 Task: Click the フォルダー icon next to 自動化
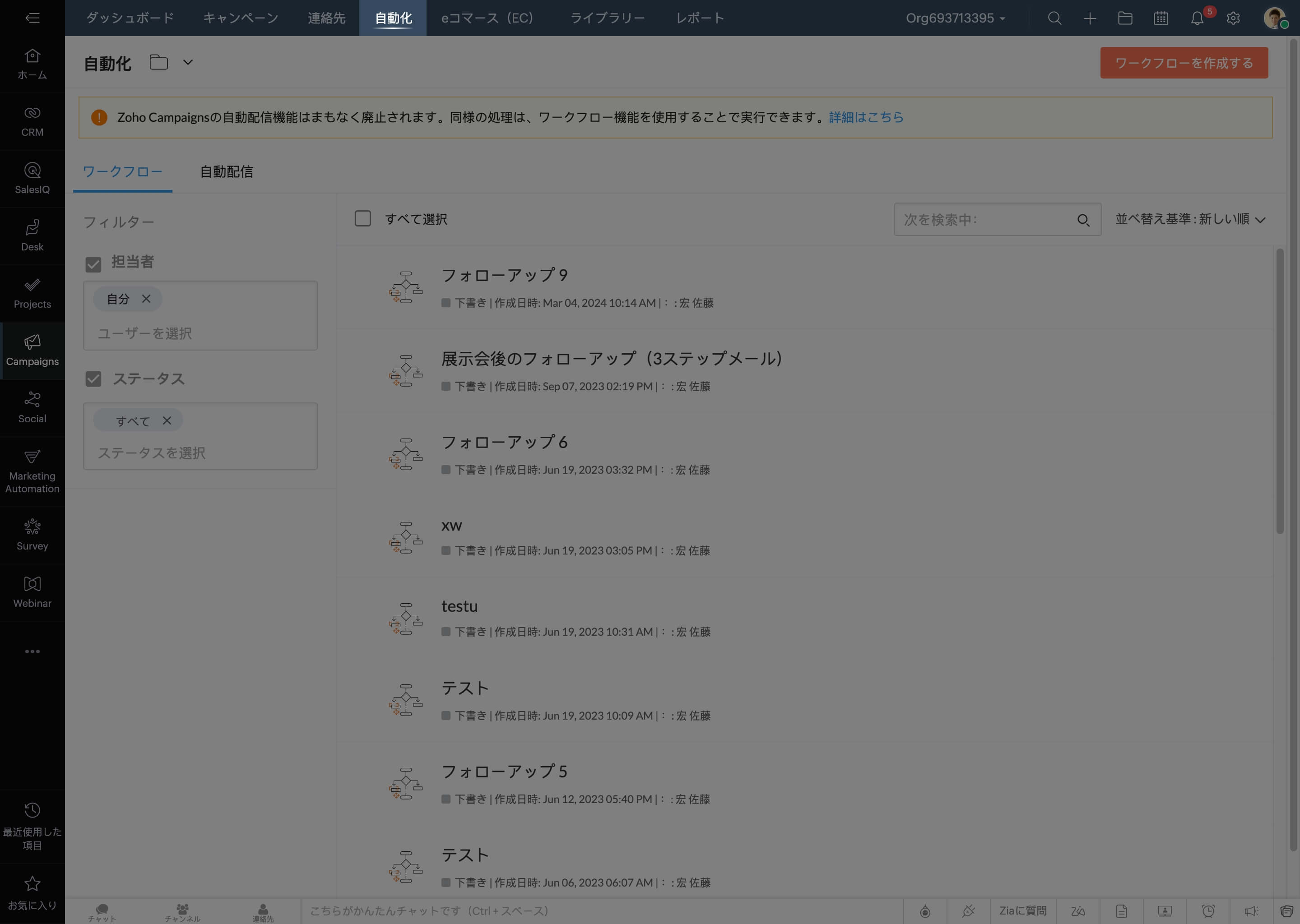coord(158,62)
